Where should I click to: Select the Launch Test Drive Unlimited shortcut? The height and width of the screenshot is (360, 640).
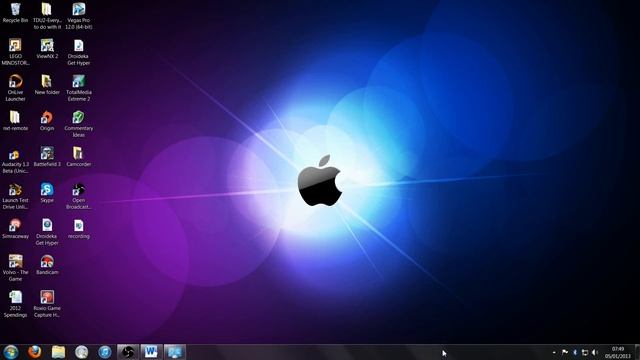(15, 196)
